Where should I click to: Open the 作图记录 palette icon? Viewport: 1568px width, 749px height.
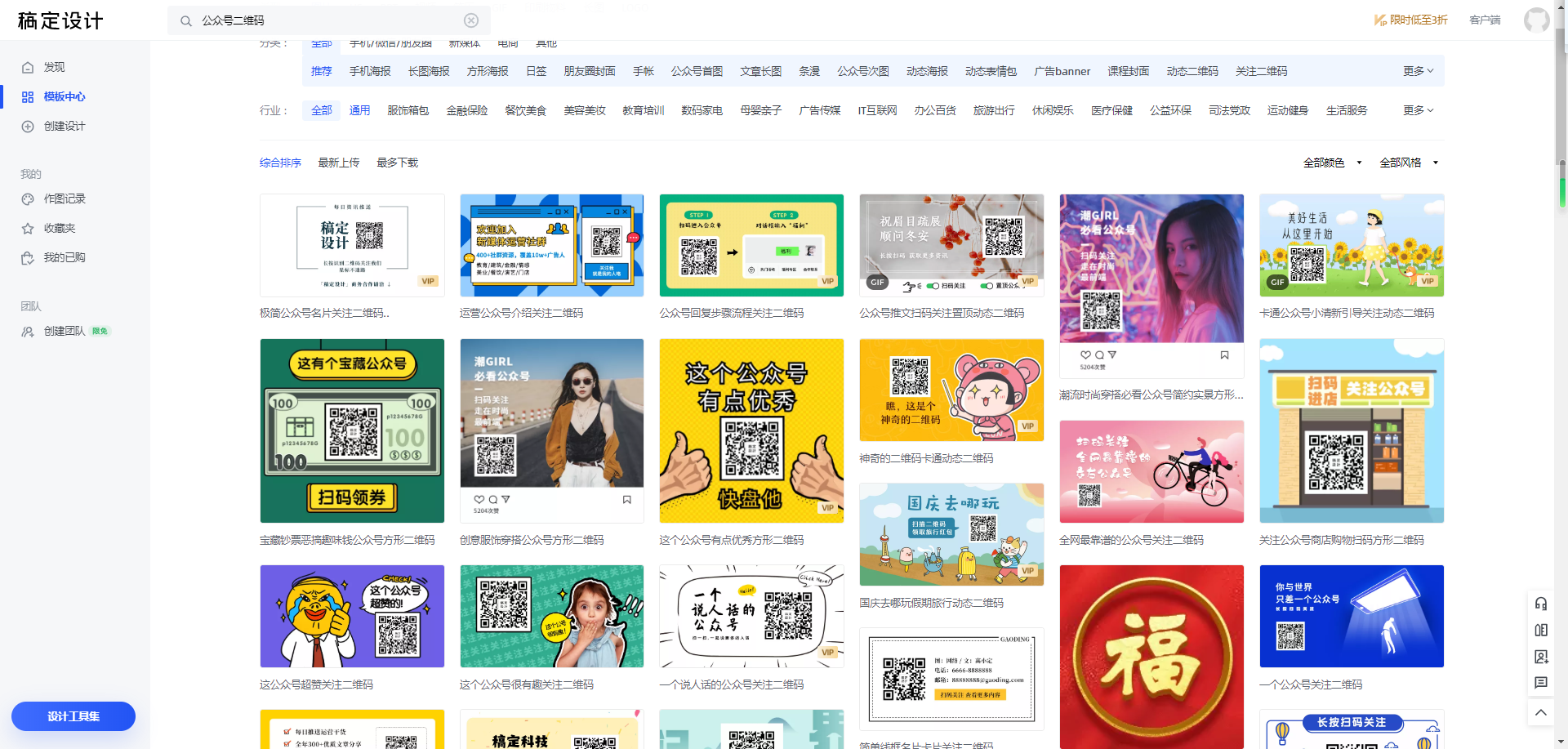coord(28,198)
